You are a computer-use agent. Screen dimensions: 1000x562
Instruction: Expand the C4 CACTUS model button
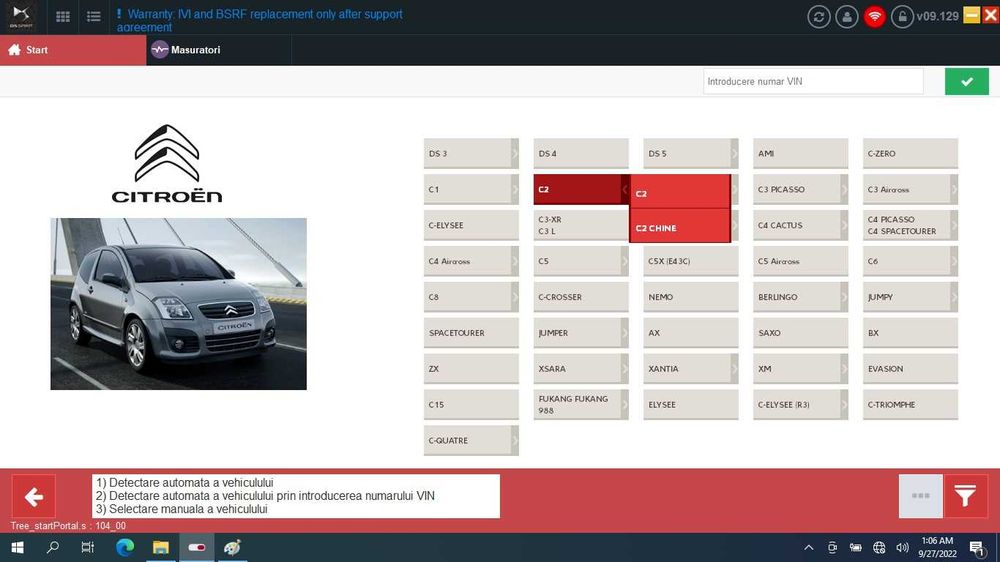[800, 225]
